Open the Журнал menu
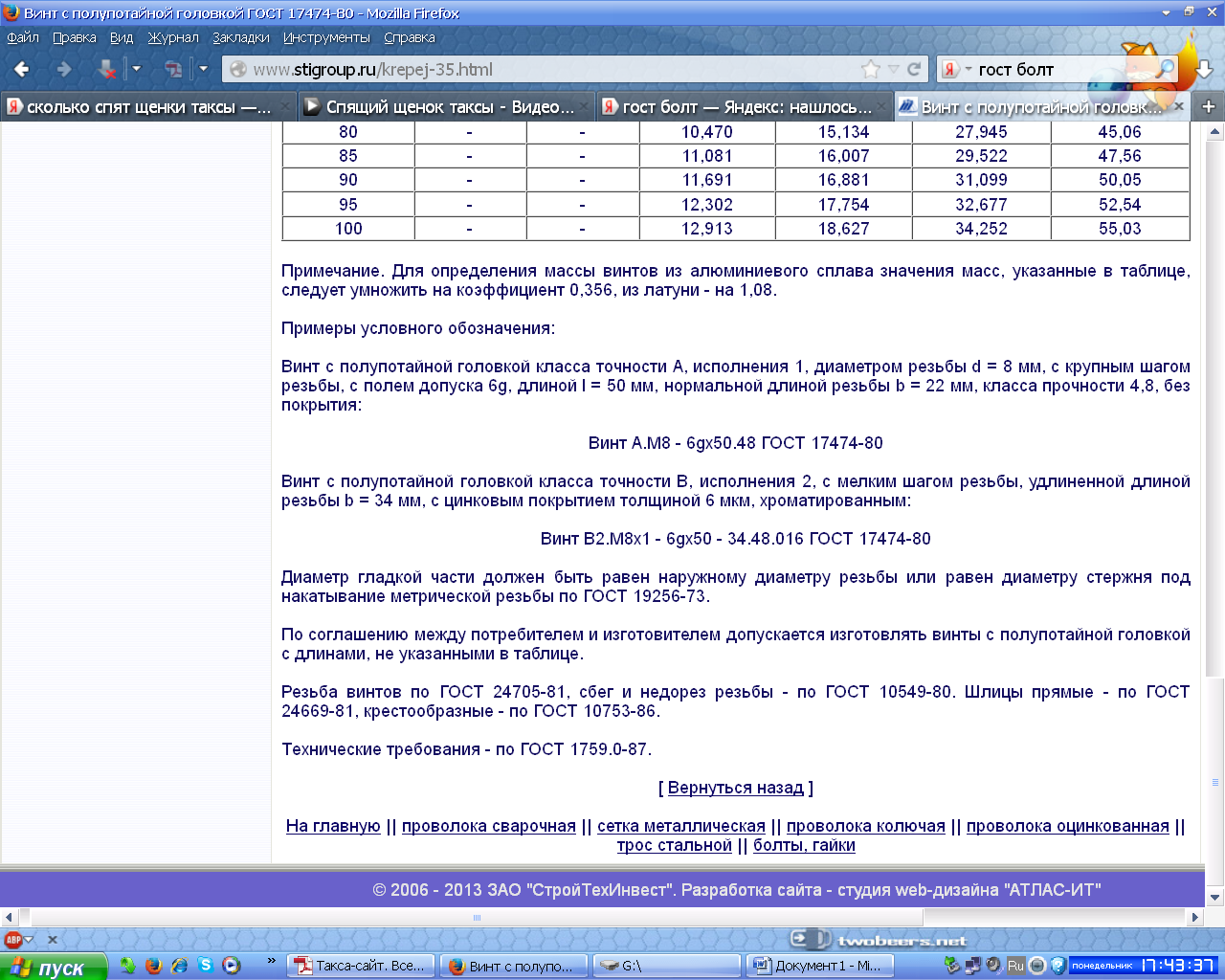 [x=173, y=37]
